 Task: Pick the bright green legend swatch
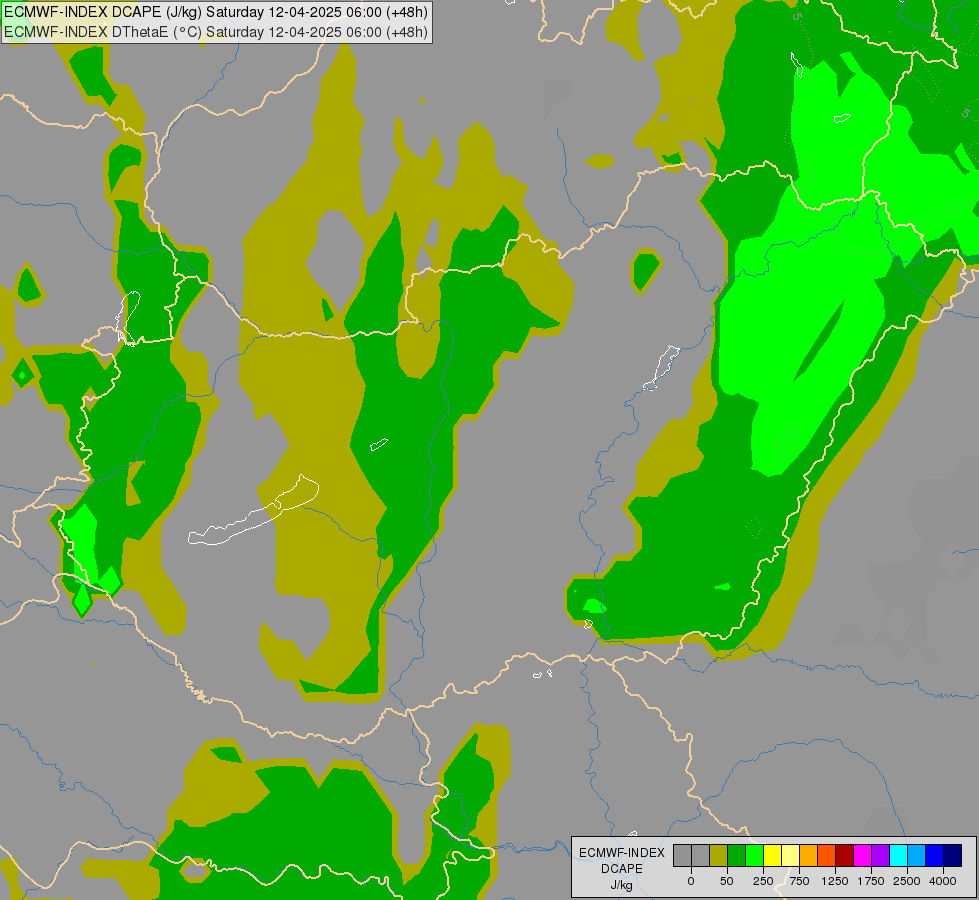tap(755, 855)
